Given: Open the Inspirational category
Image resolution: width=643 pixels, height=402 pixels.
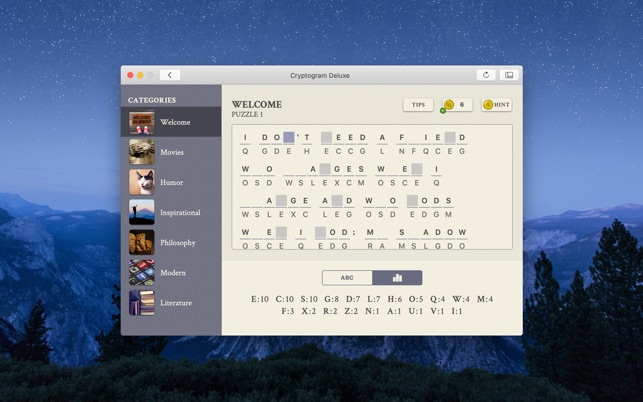Looking at the screenshot, I should point(180,212).
